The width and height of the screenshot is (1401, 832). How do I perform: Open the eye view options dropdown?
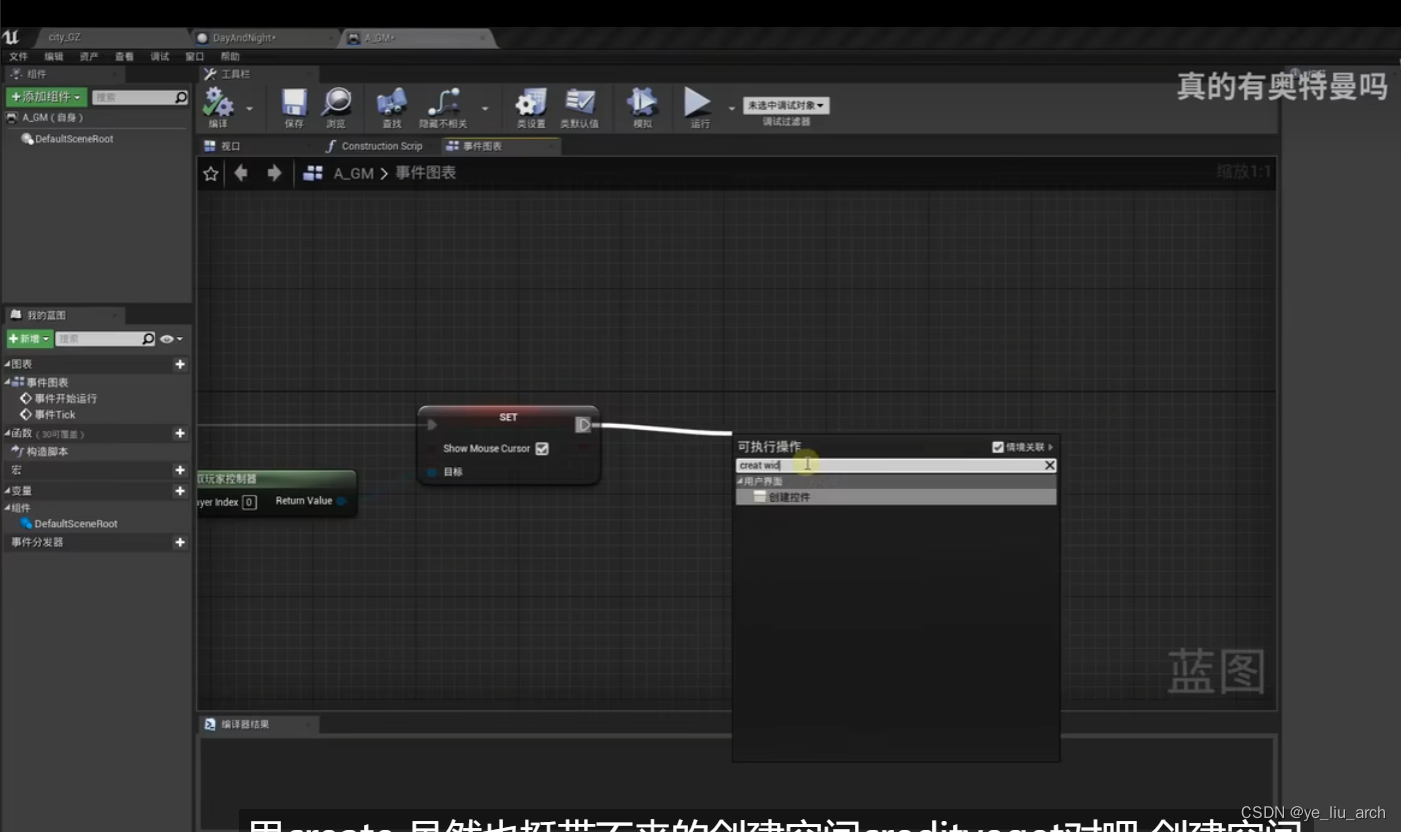(171, 339)
